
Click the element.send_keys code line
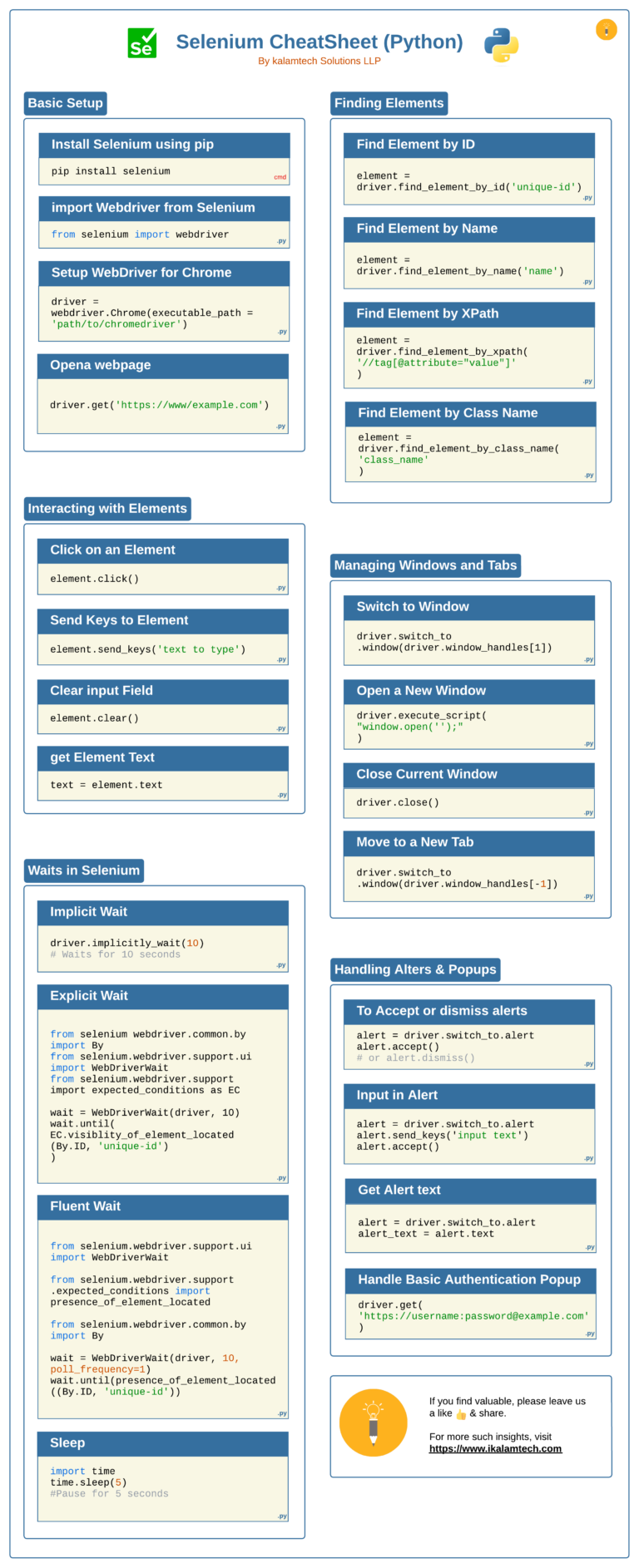148,649
